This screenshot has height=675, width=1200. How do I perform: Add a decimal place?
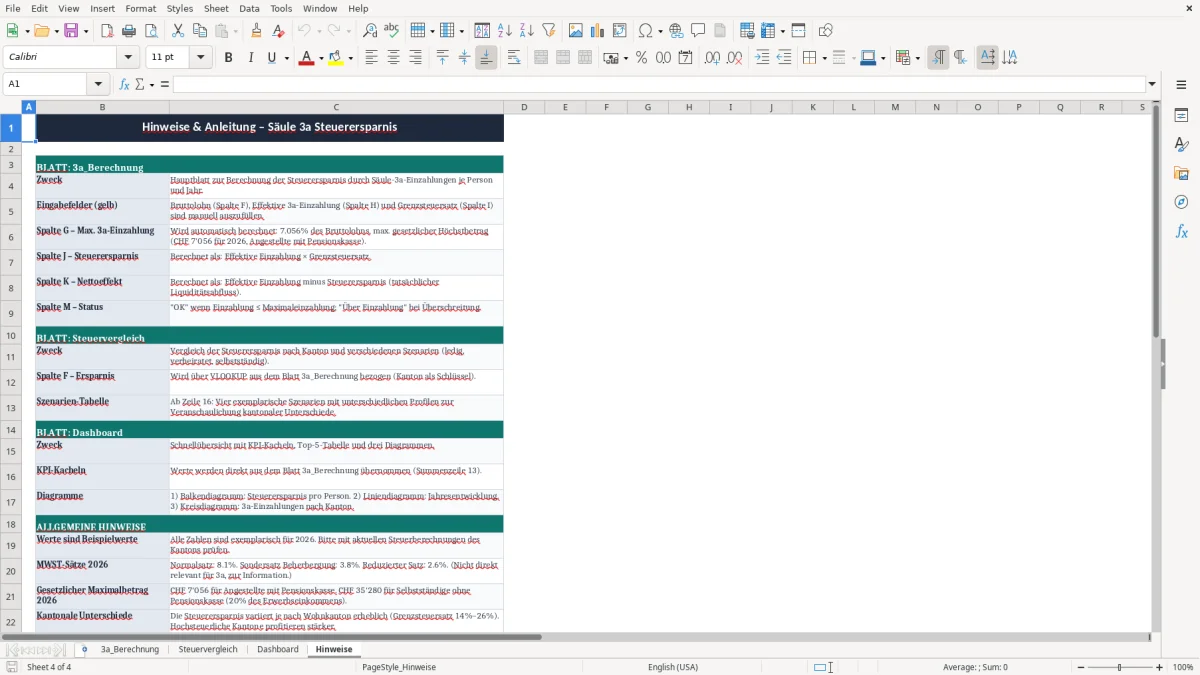point(712,58)
